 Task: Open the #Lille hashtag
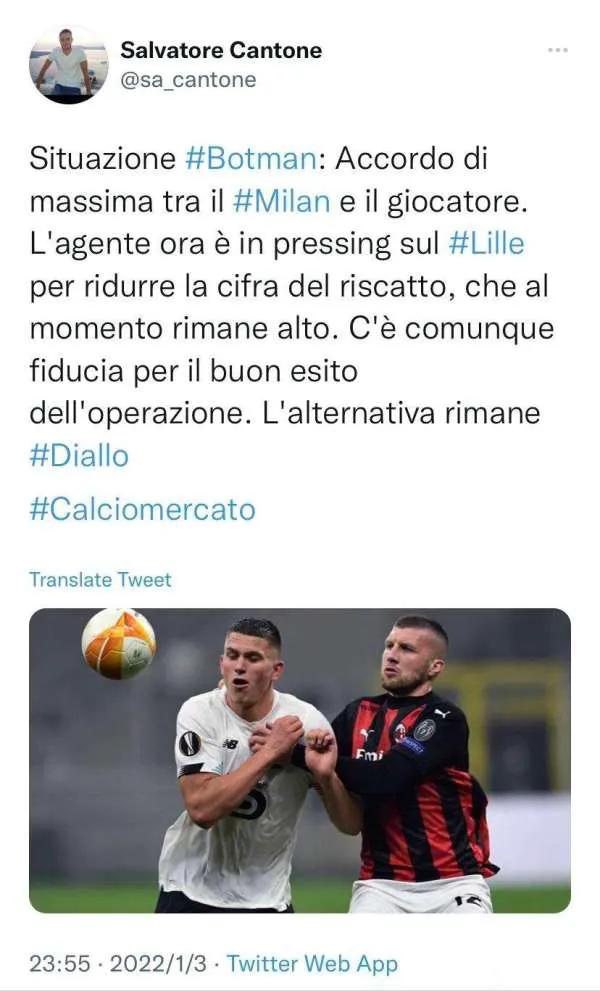(x=486, y=243)
